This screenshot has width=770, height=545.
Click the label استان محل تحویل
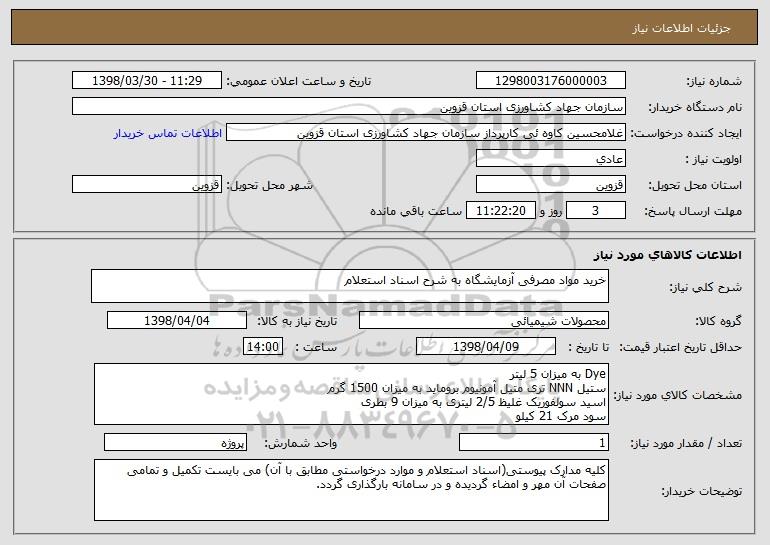[x=695, y=186]
